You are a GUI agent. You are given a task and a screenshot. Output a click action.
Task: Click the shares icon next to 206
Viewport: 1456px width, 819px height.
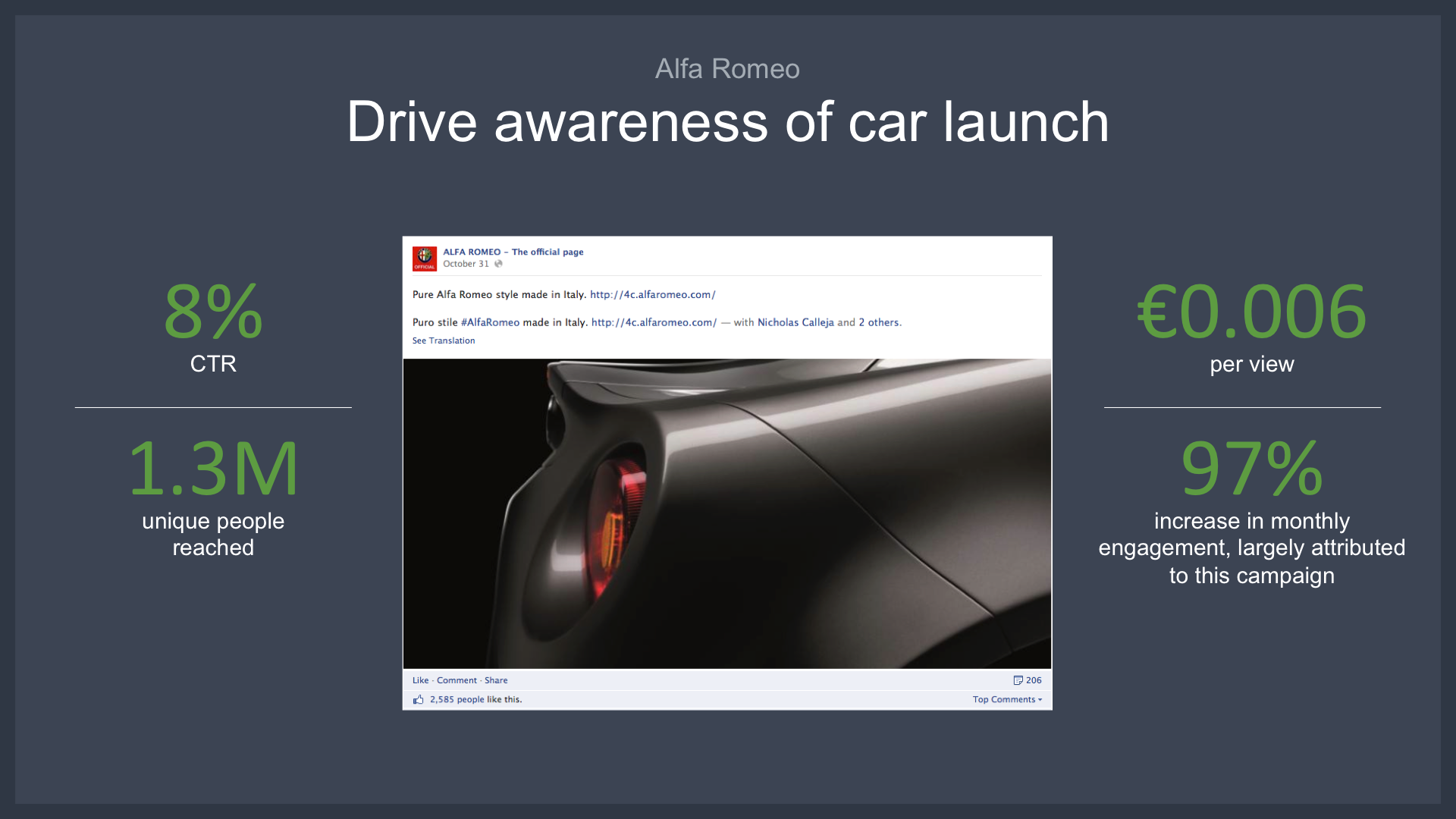point(1018,680)
